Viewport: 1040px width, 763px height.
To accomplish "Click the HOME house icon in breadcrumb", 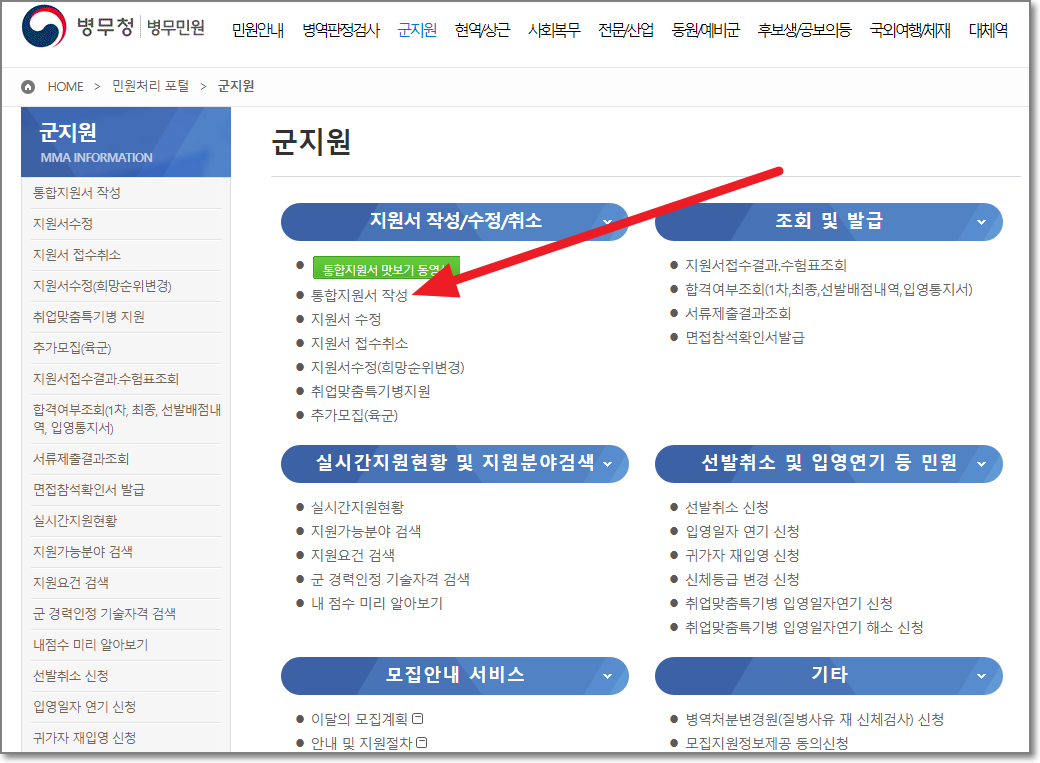I will (x=26, y=86).
